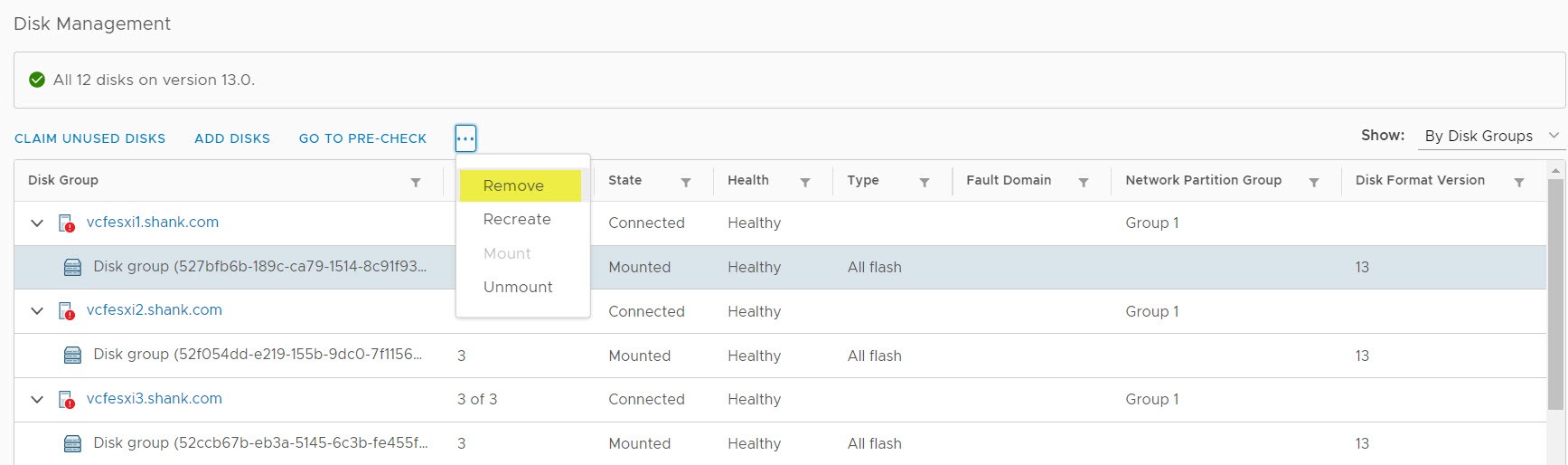The height and width of the screenshot is (465, 1568).
Task: Click the Disk Format Version column header
Action: (x=1420, y=180)
